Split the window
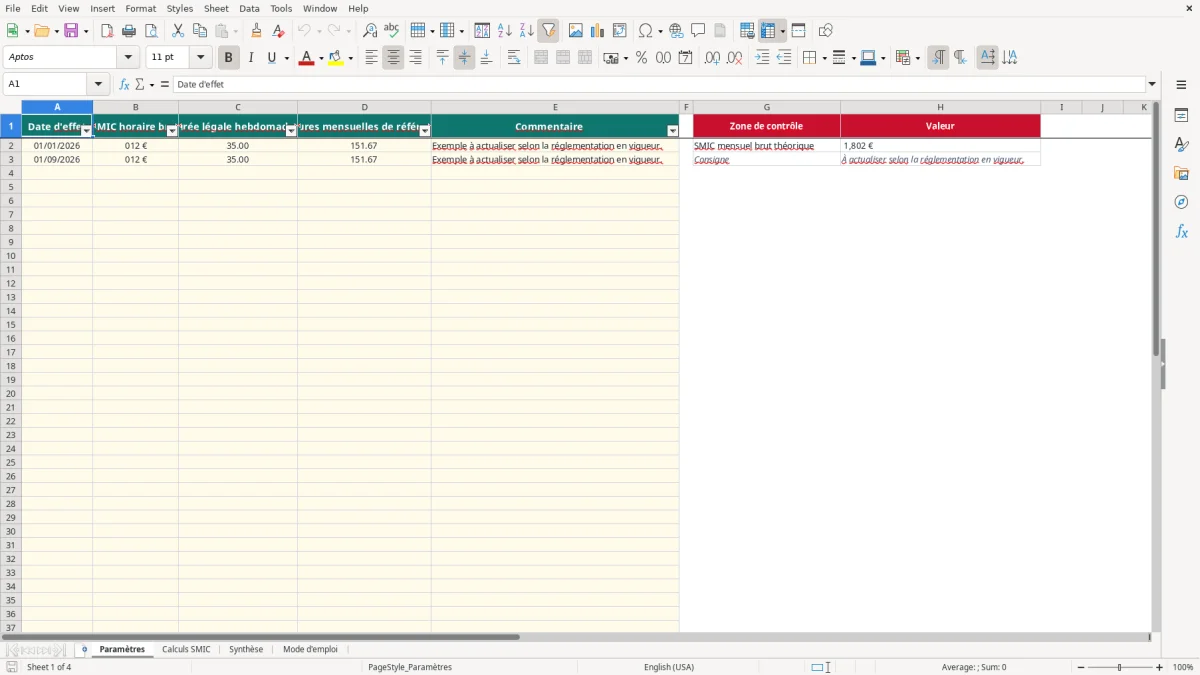 pyautogui.click(x=799, y=31)
